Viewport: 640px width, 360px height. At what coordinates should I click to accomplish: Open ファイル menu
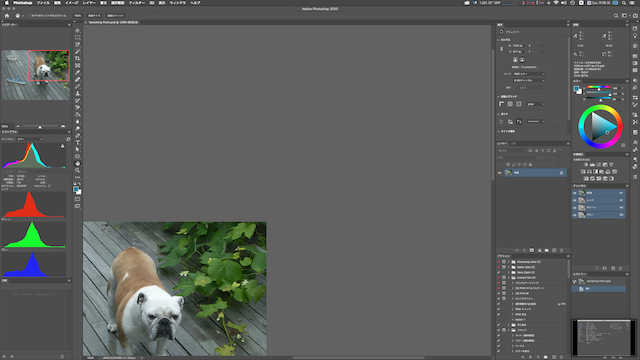pyautogui.click(x=43, y=3)
